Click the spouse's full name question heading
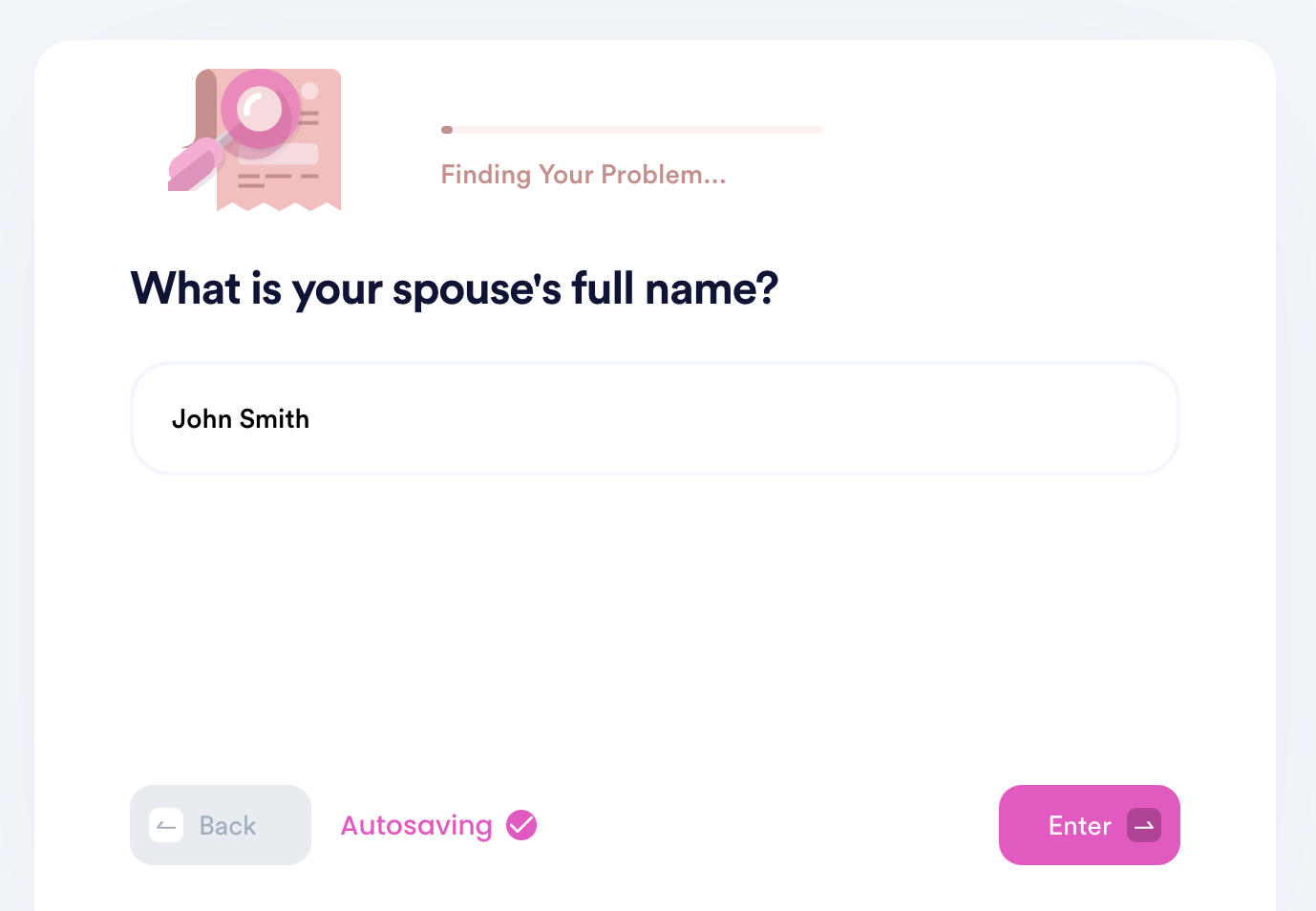Image resolution: width=1316 pixels, height=911 pixels. click(x=455, y=288)
